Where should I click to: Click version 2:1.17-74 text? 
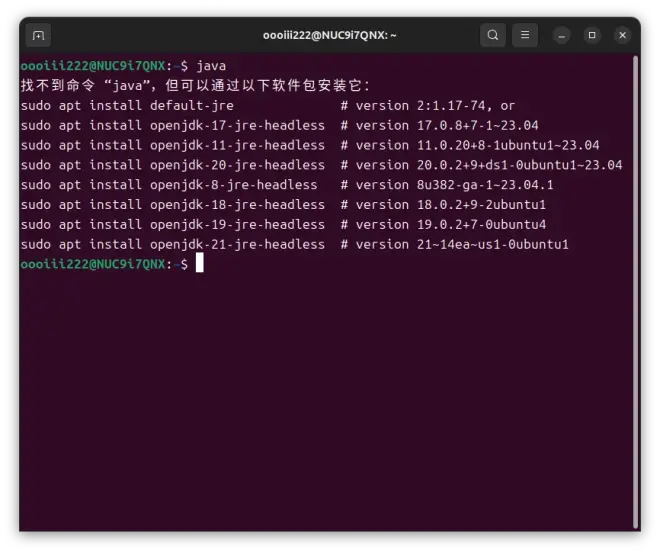(421, 106)
